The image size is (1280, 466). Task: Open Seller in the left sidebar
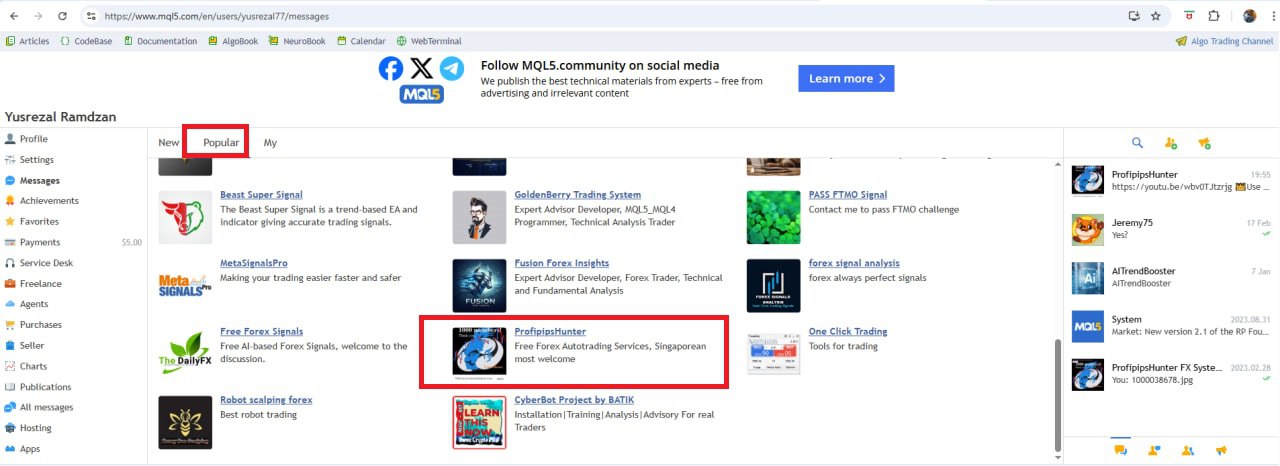click(x=32, y=345)
